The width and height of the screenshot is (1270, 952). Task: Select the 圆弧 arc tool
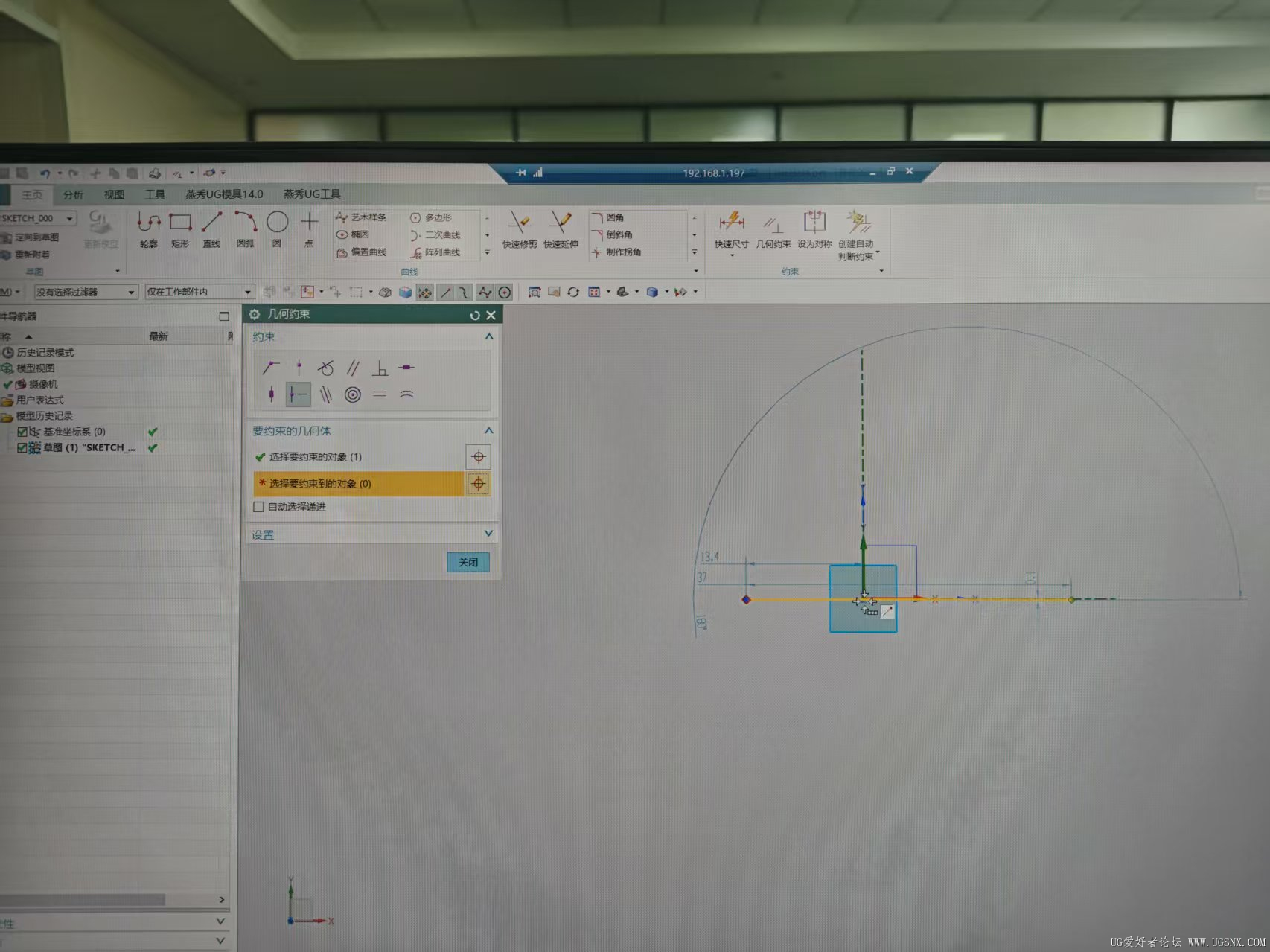point(245,229)
